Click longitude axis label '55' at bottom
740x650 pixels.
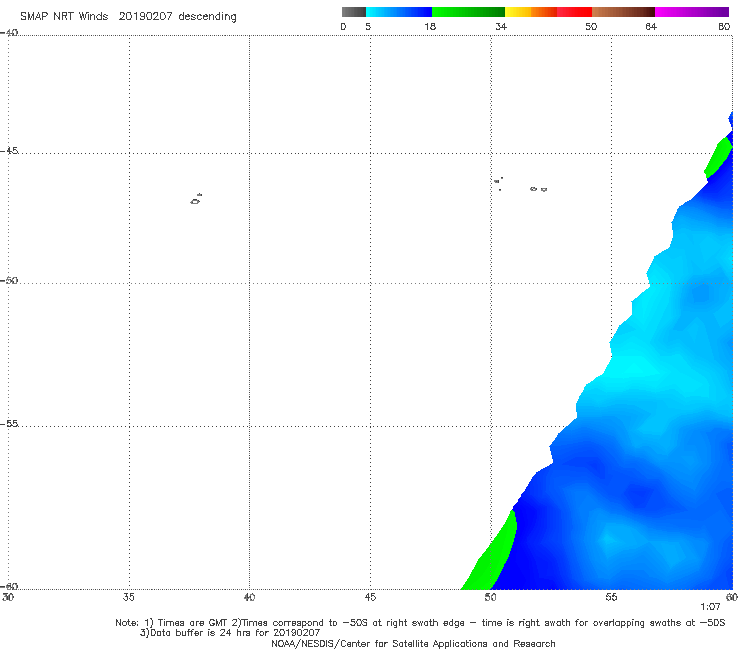tap(611, 597)
